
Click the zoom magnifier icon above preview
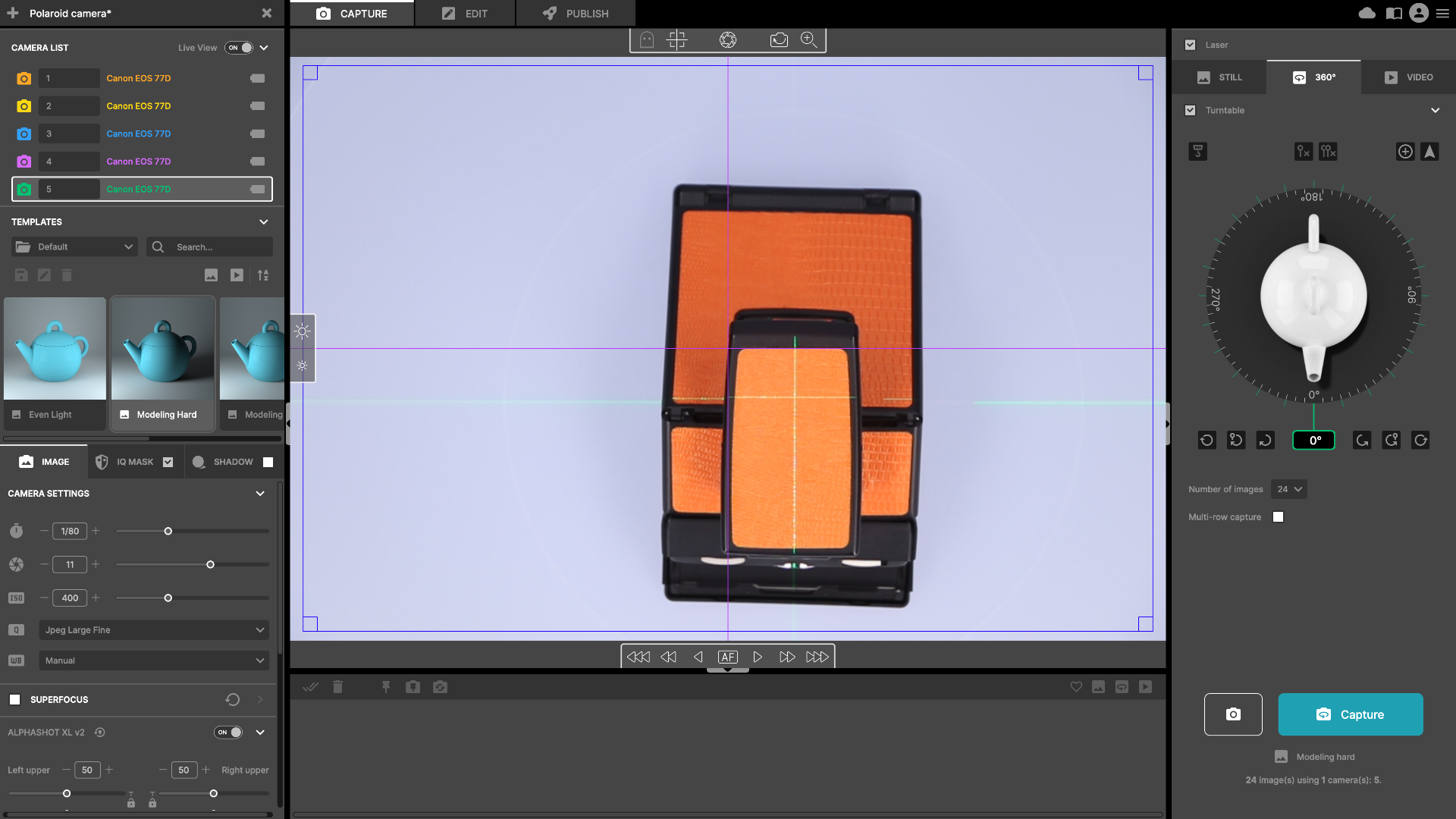click(808, 40)
